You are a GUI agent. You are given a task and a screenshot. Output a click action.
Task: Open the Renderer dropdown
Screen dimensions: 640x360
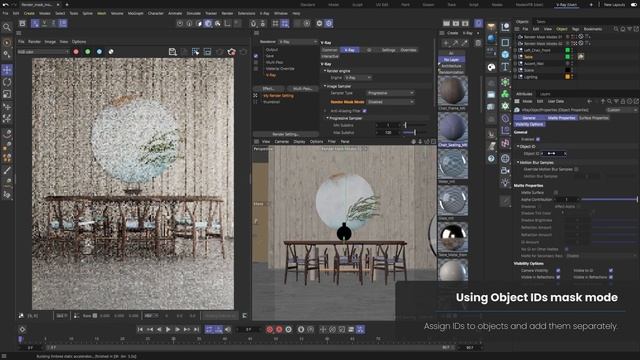[x=298, y=42]
